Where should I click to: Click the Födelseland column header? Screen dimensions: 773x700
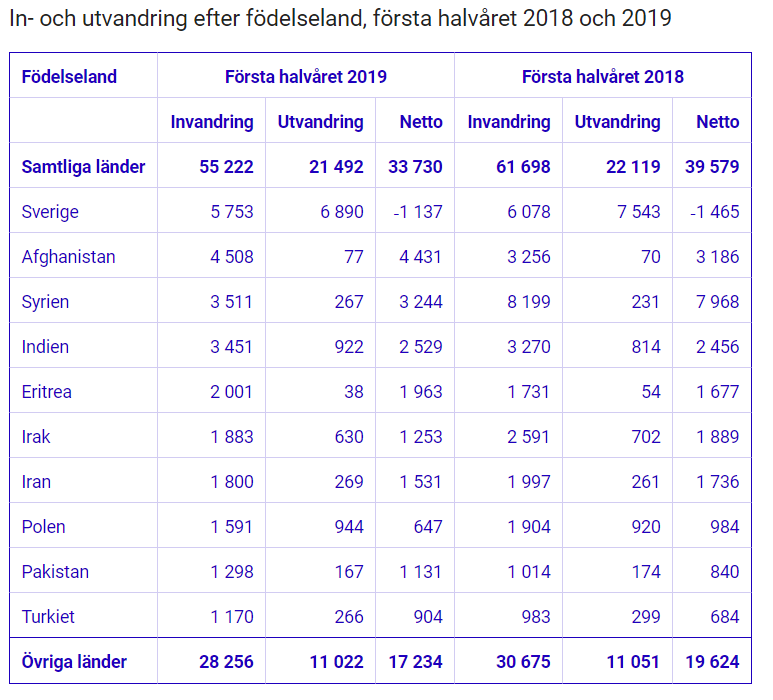pyautogui.click(x=69, y=77)
